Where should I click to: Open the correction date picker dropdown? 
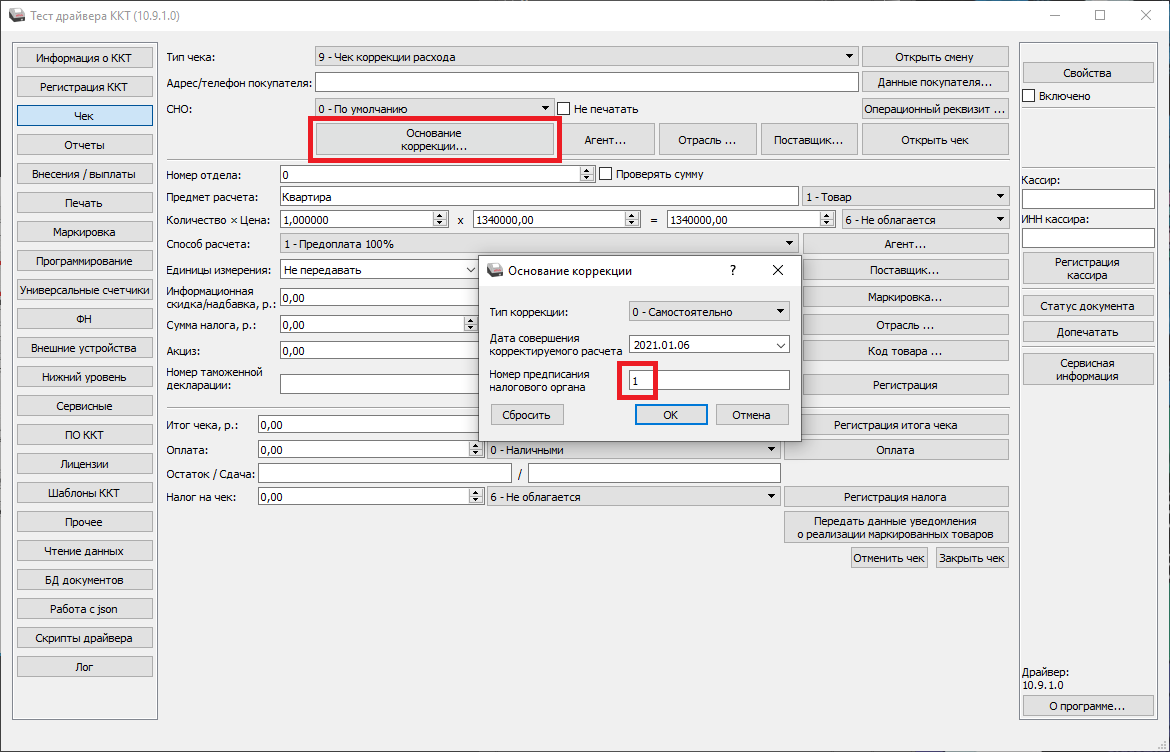tap(780, 345)
